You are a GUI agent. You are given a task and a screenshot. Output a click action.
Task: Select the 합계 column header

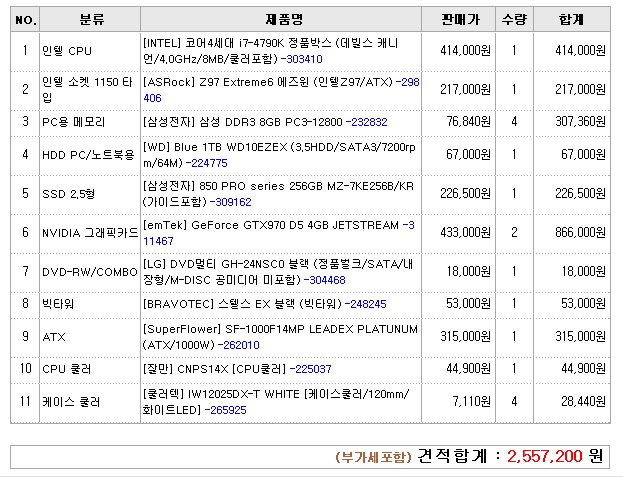[x=572, y=19]
